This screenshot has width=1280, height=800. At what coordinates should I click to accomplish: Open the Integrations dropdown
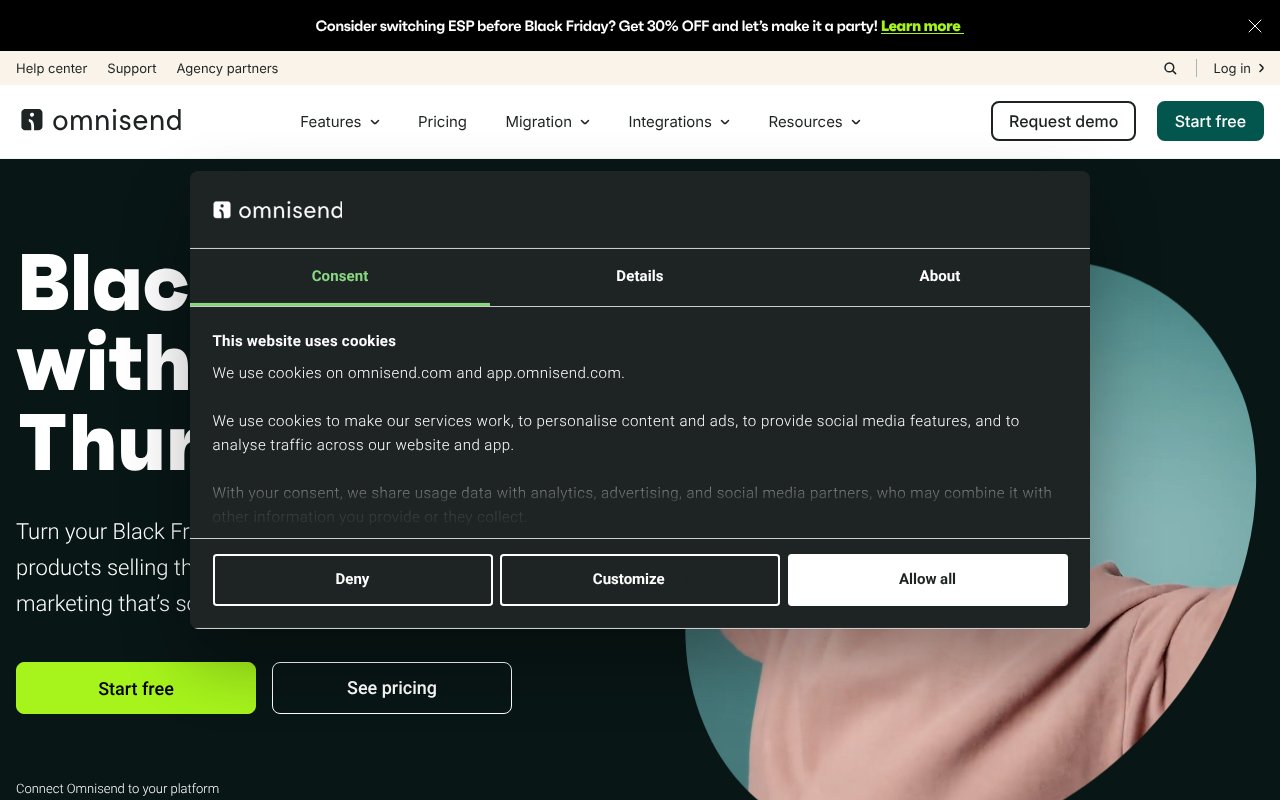678,121
